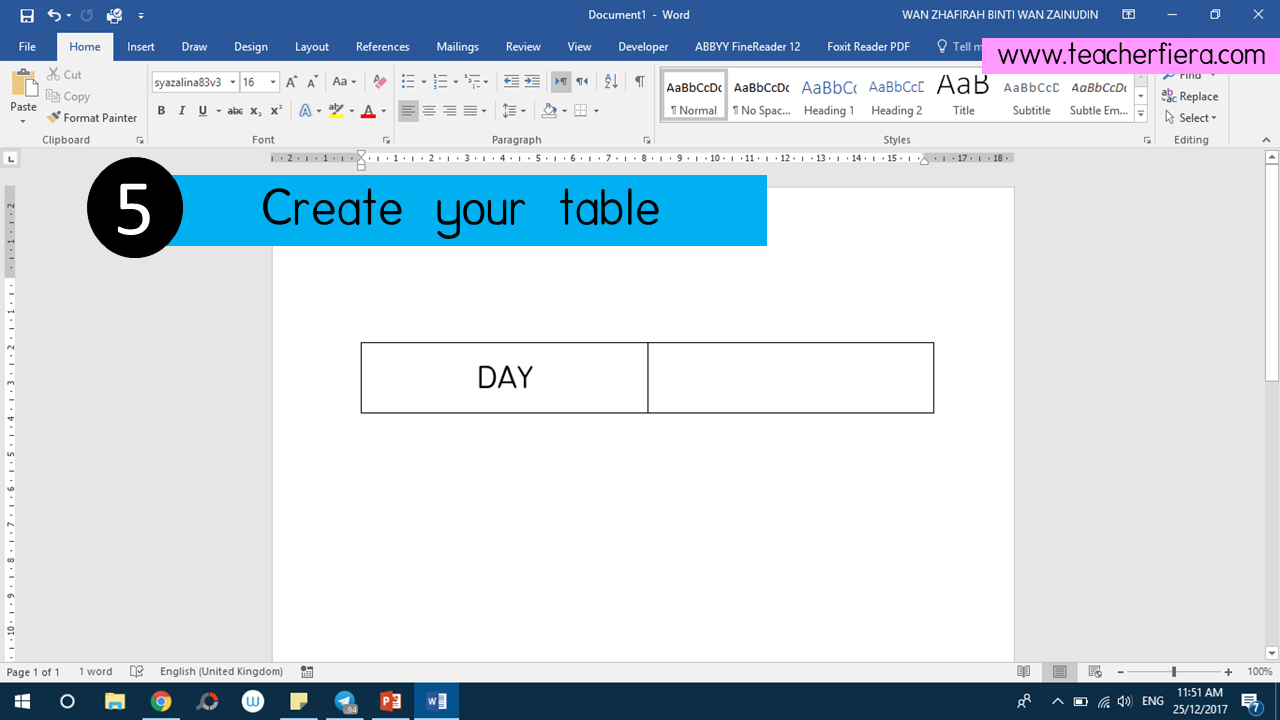Switch to the Insert ribbon tab
This screenshot has width=1280, height=720.
point(140,46)
